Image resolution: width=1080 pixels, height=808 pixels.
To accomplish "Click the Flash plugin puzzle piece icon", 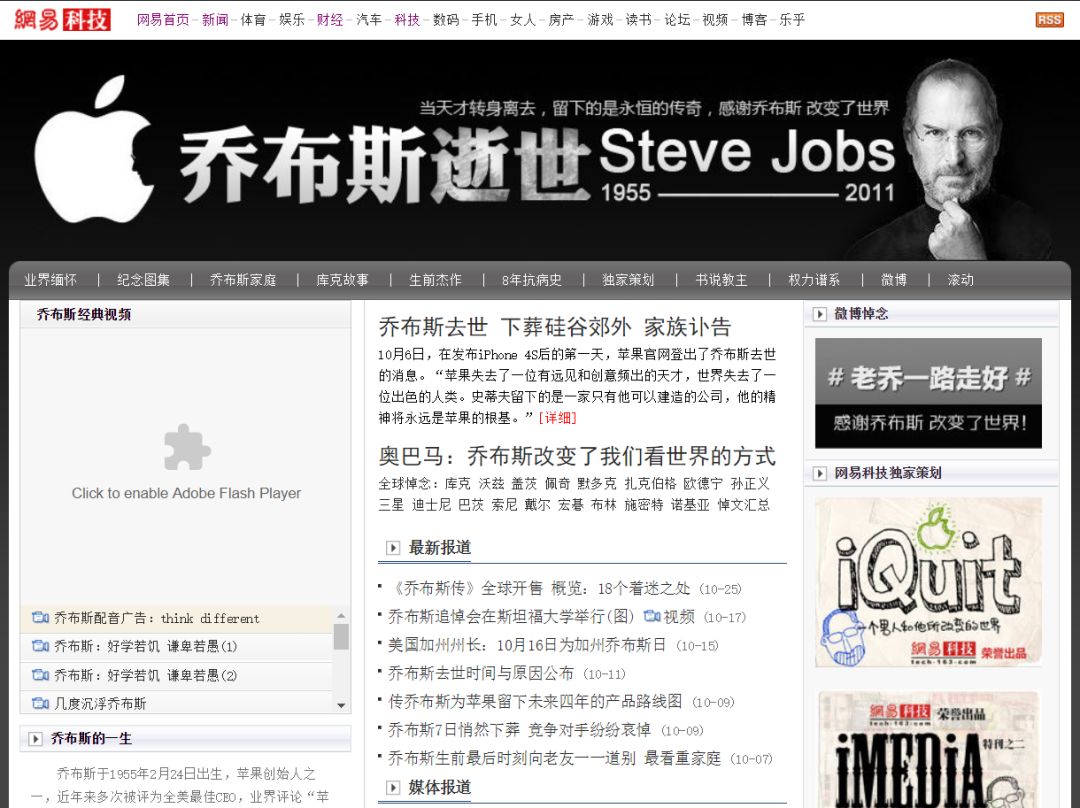I will (x=187, y=447).
